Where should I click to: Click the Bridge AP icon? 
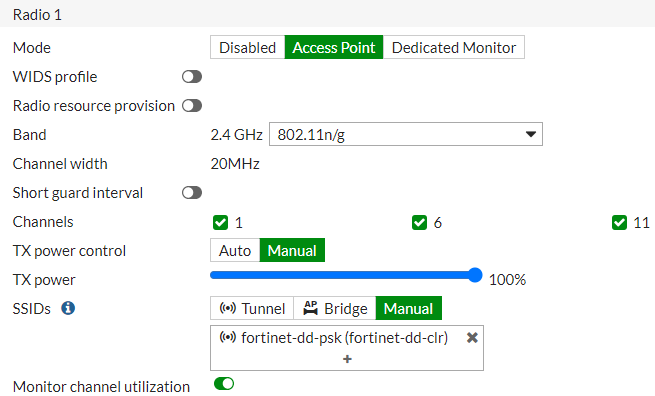[x=310, y=308]
